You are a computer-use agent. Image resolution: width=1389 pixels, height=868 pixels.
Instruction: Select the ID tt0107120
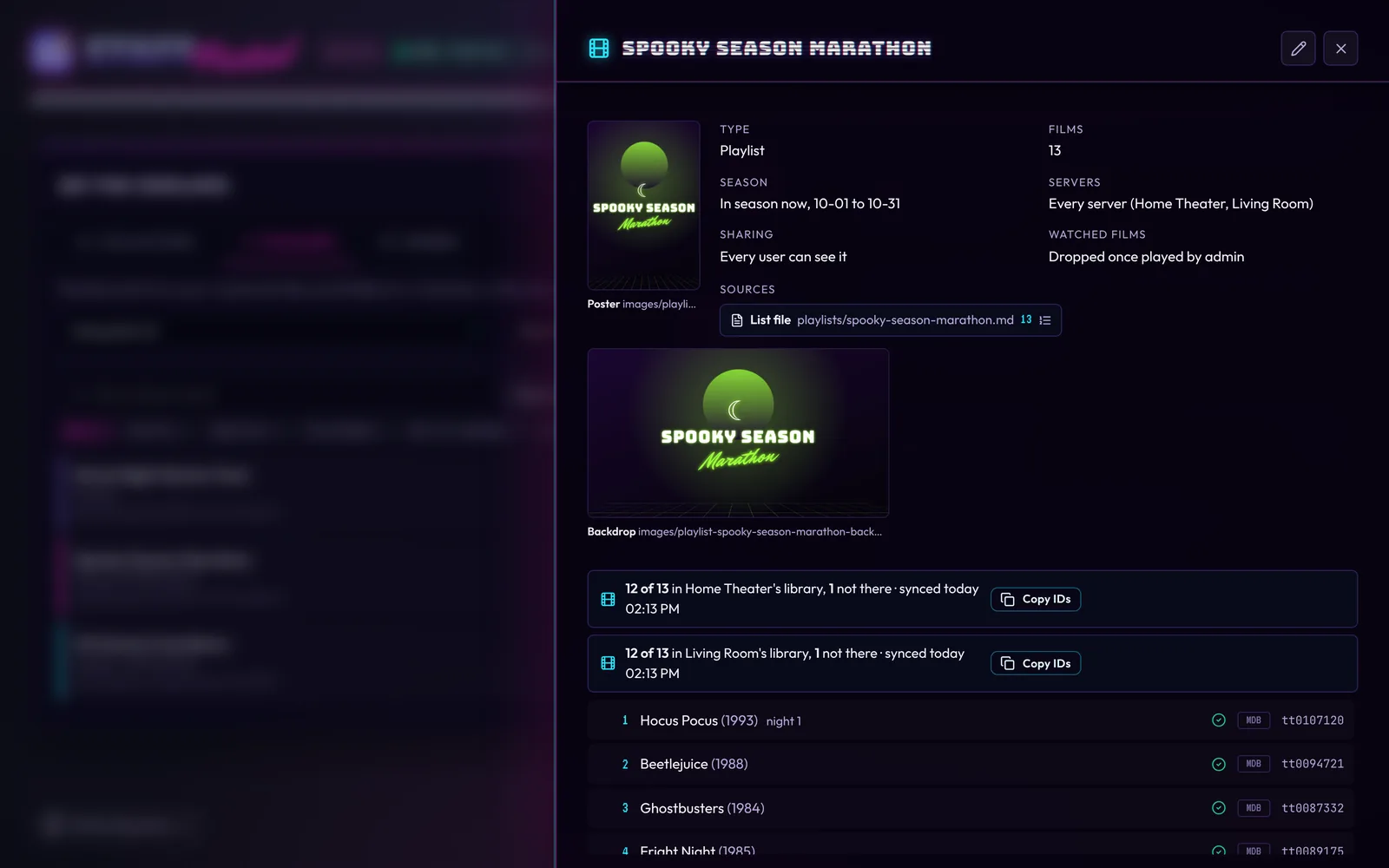1313,720
